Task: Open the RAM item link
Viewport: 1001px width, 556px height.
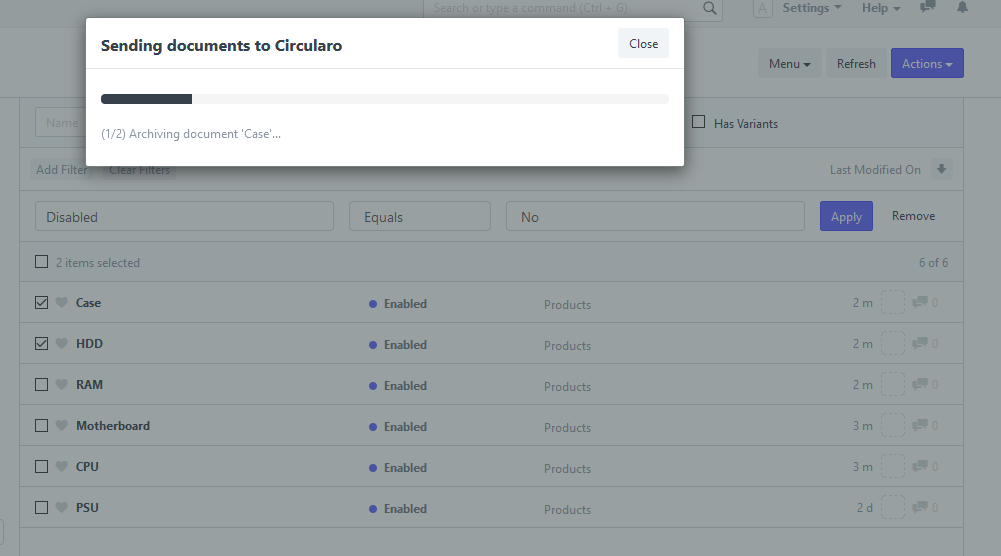Action: (x=89, y=384)
